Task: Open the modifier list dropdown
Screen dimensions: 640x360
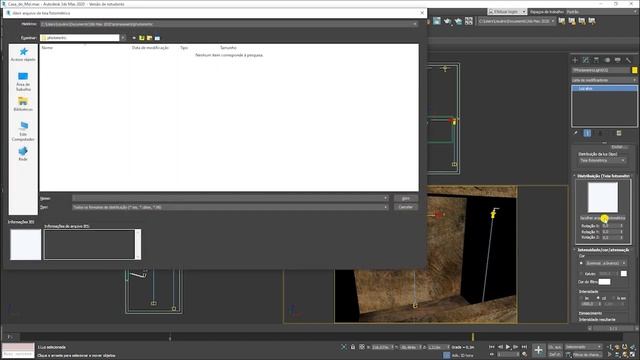Action: [x=604, y=80]
